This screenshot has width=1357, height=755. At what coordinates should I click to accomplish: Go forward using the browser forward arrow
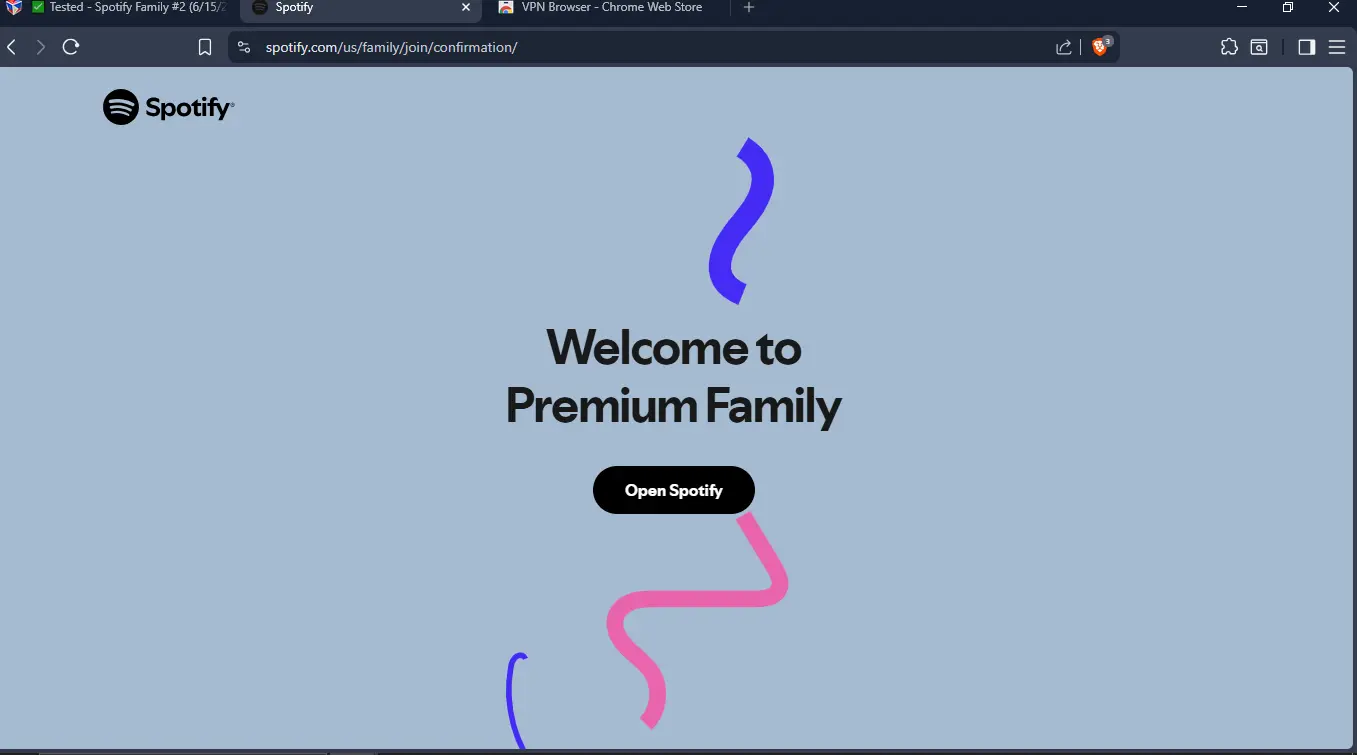point(40,47)
